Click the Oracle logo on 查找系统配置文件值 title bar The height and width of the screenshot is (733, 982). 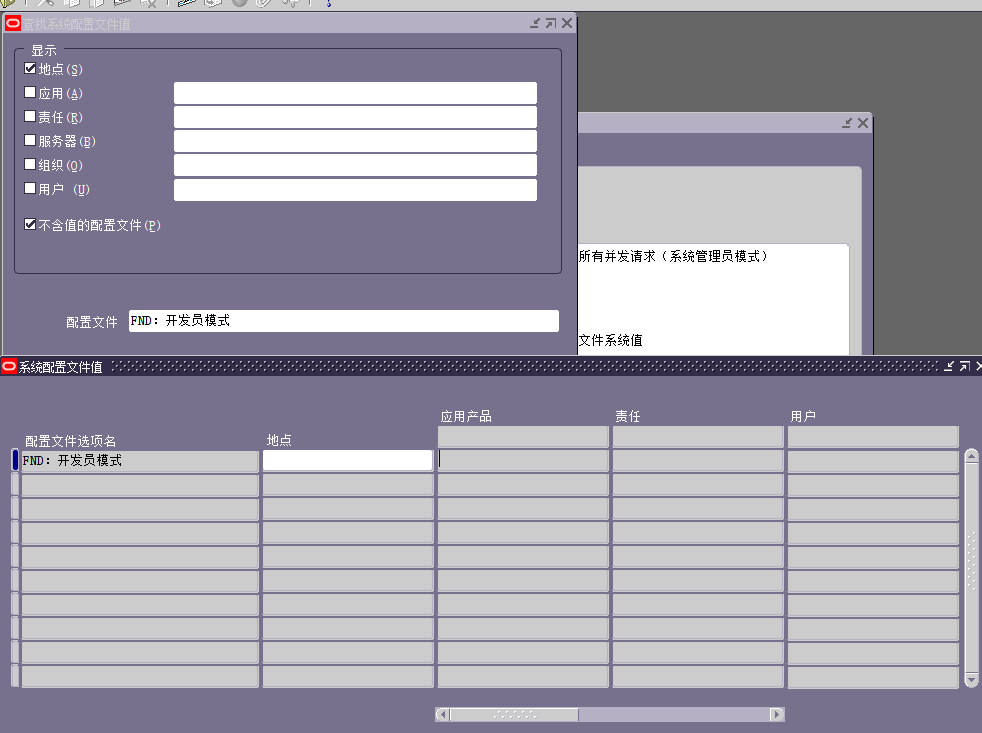pos(12,22)
